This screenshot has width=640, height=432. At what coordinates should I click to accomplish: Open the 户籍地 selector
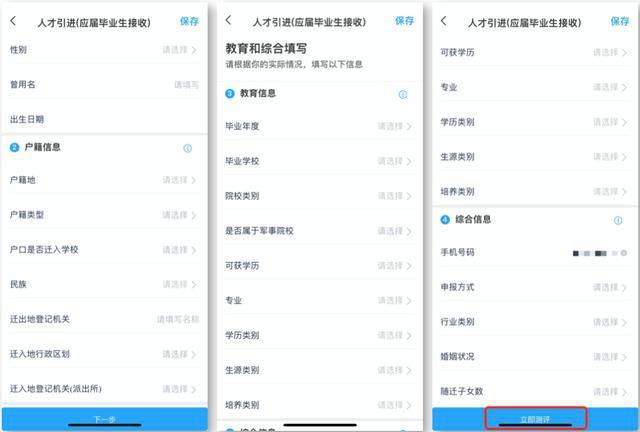[x=104, y=180]
